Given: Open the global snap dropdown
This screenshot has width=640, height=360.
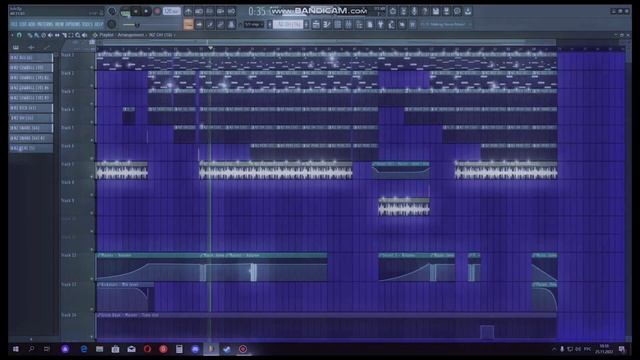Looking at the screenshot, I should [x=254, y=25].
